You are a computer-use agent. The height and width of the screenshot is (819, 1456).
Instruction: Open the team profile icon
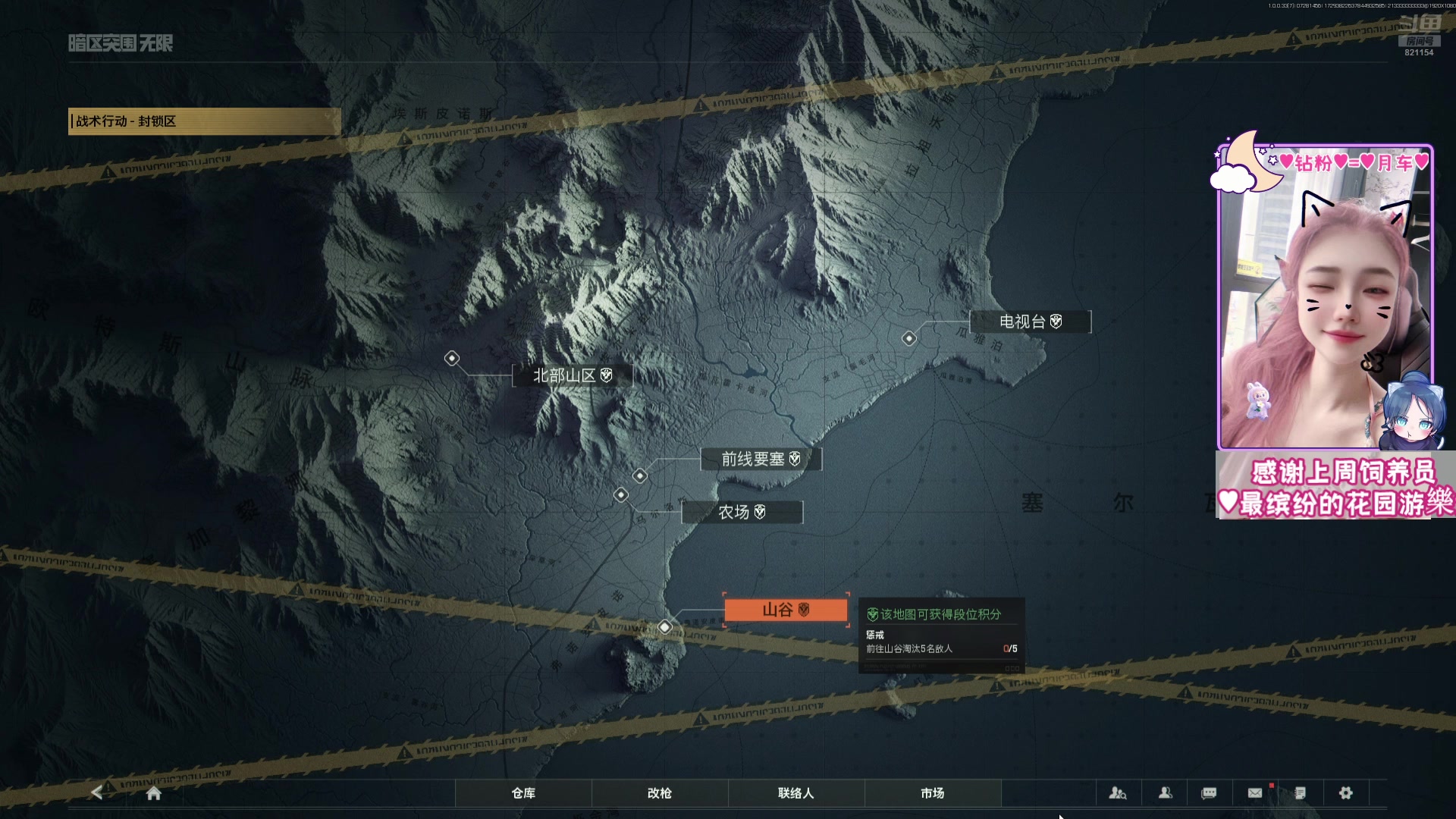tap(1166, 793)
